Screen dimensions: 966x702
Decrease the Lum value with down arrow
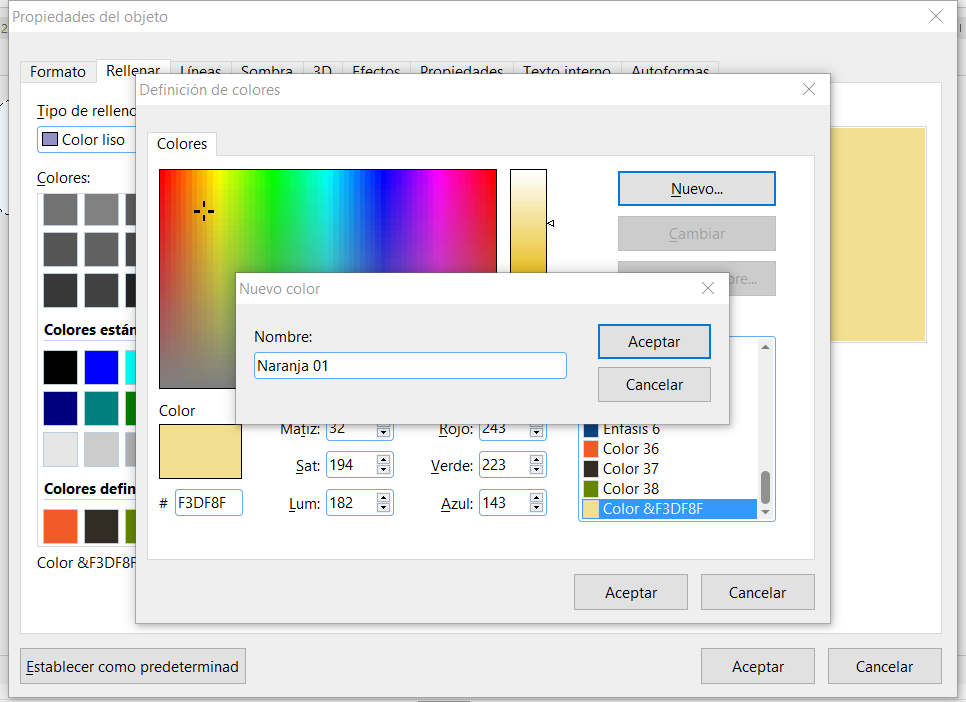[383, 508]
